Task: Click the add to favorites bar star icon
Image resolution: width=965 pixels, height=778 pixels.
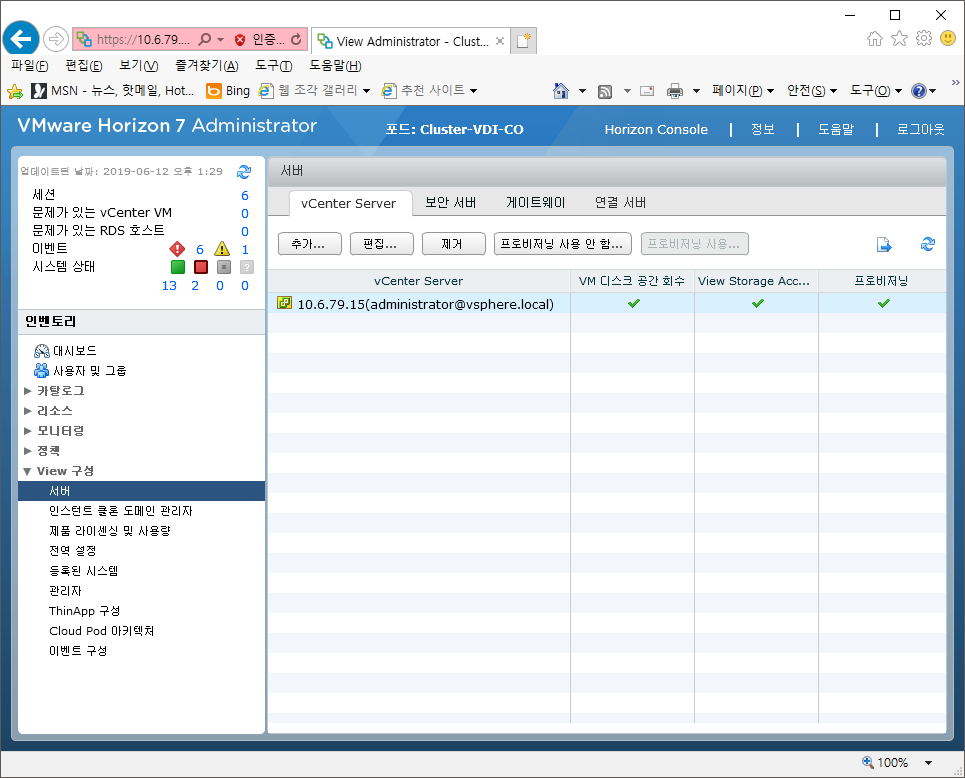Action: pyautogui.click(x=15, y=92)
